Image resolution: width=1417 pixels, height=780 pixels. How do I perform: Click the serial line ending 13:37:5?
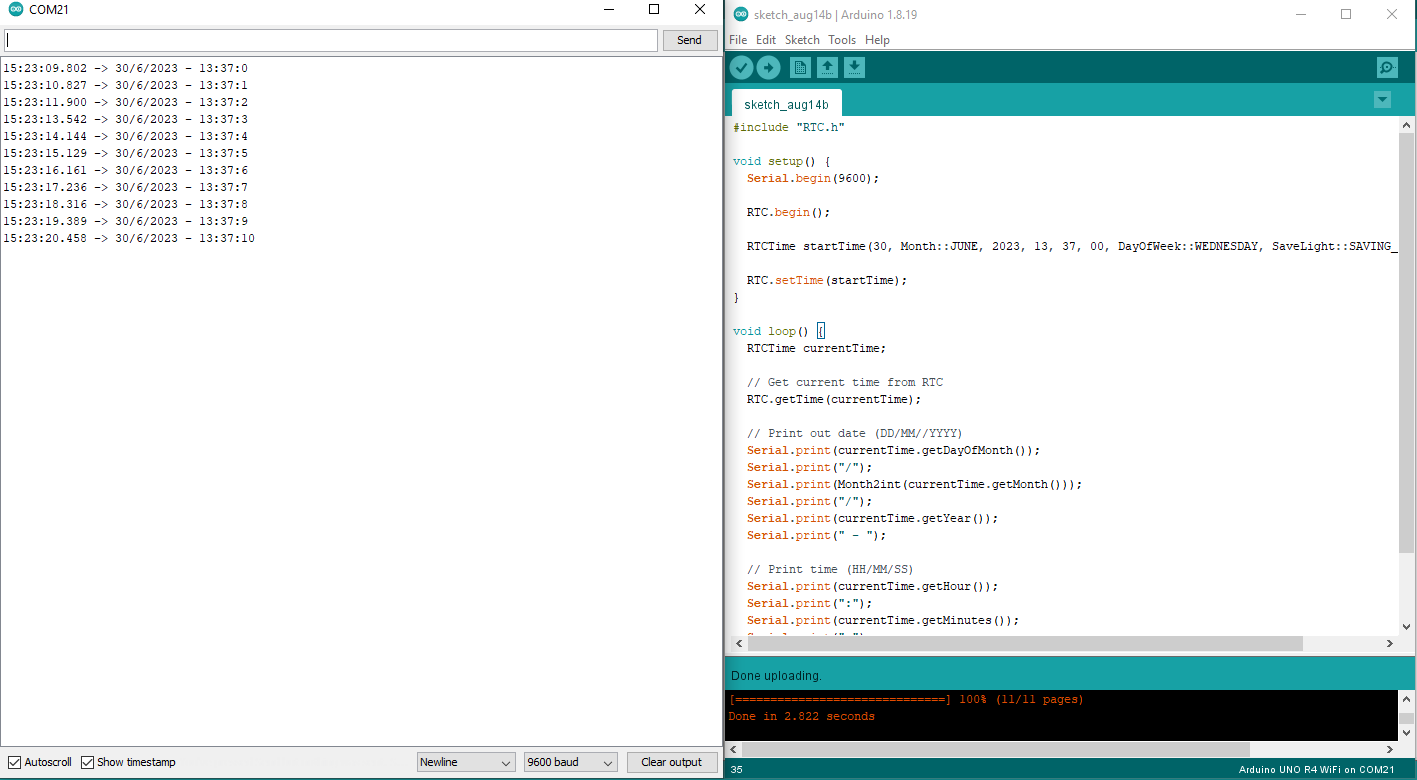click(125, 153)
